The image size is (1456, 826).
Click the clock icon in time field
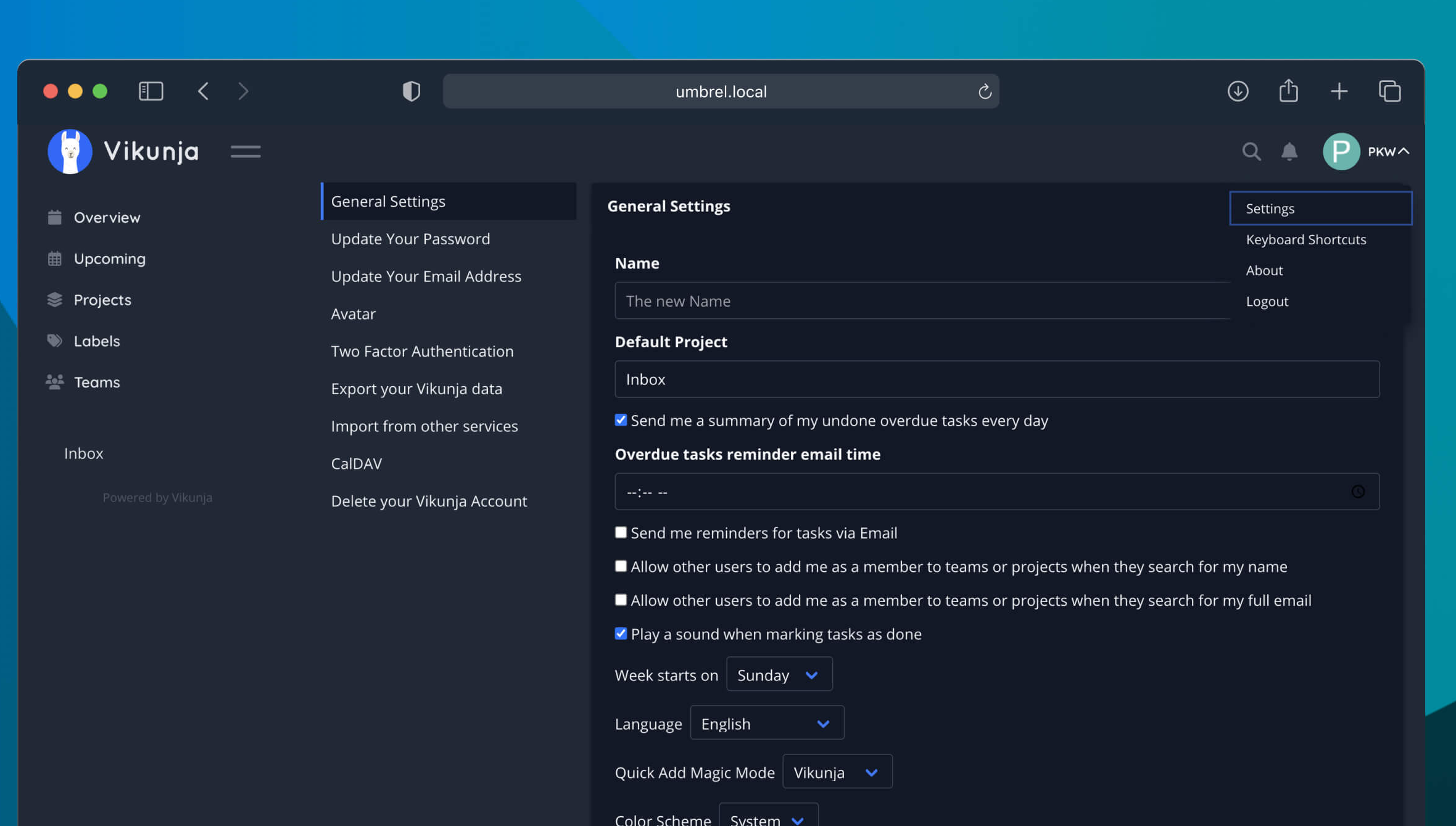[1358, 492]
